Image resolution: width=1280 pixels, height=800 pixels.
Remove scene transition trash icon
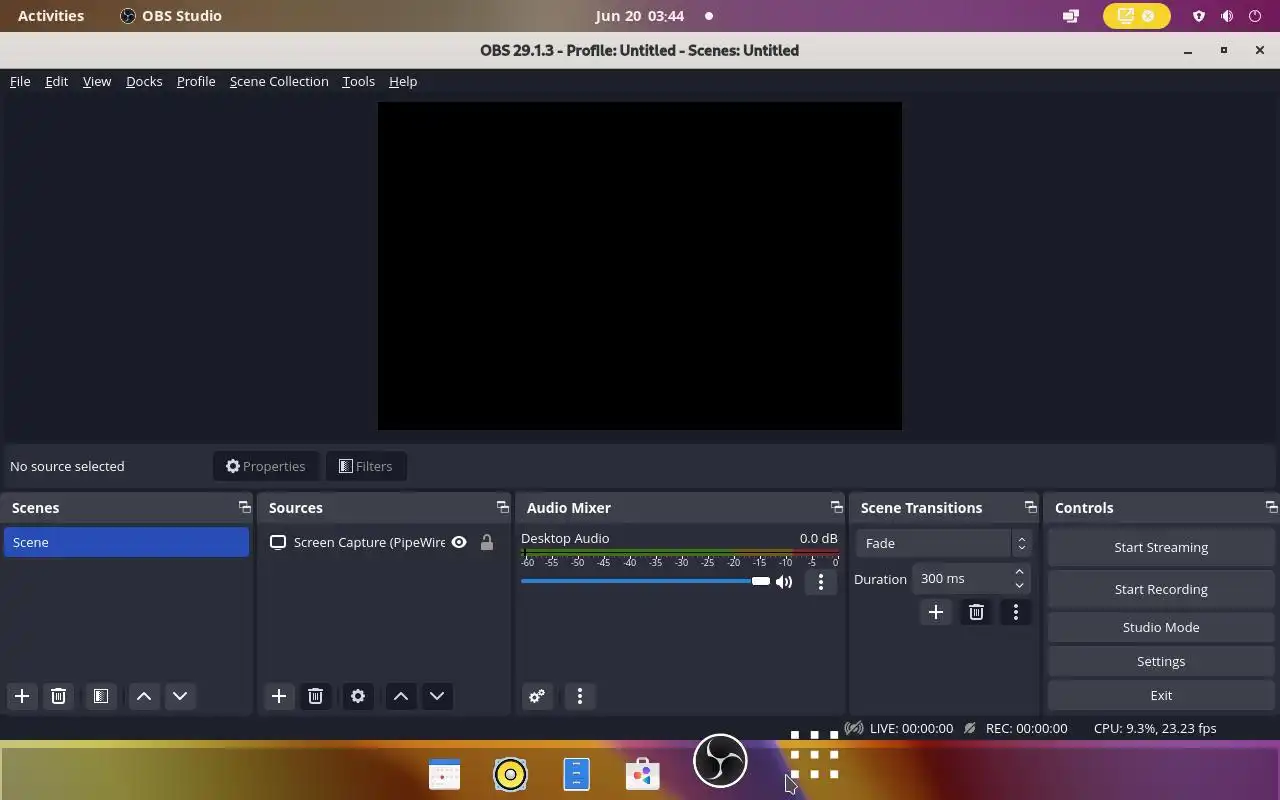(976, 612)
